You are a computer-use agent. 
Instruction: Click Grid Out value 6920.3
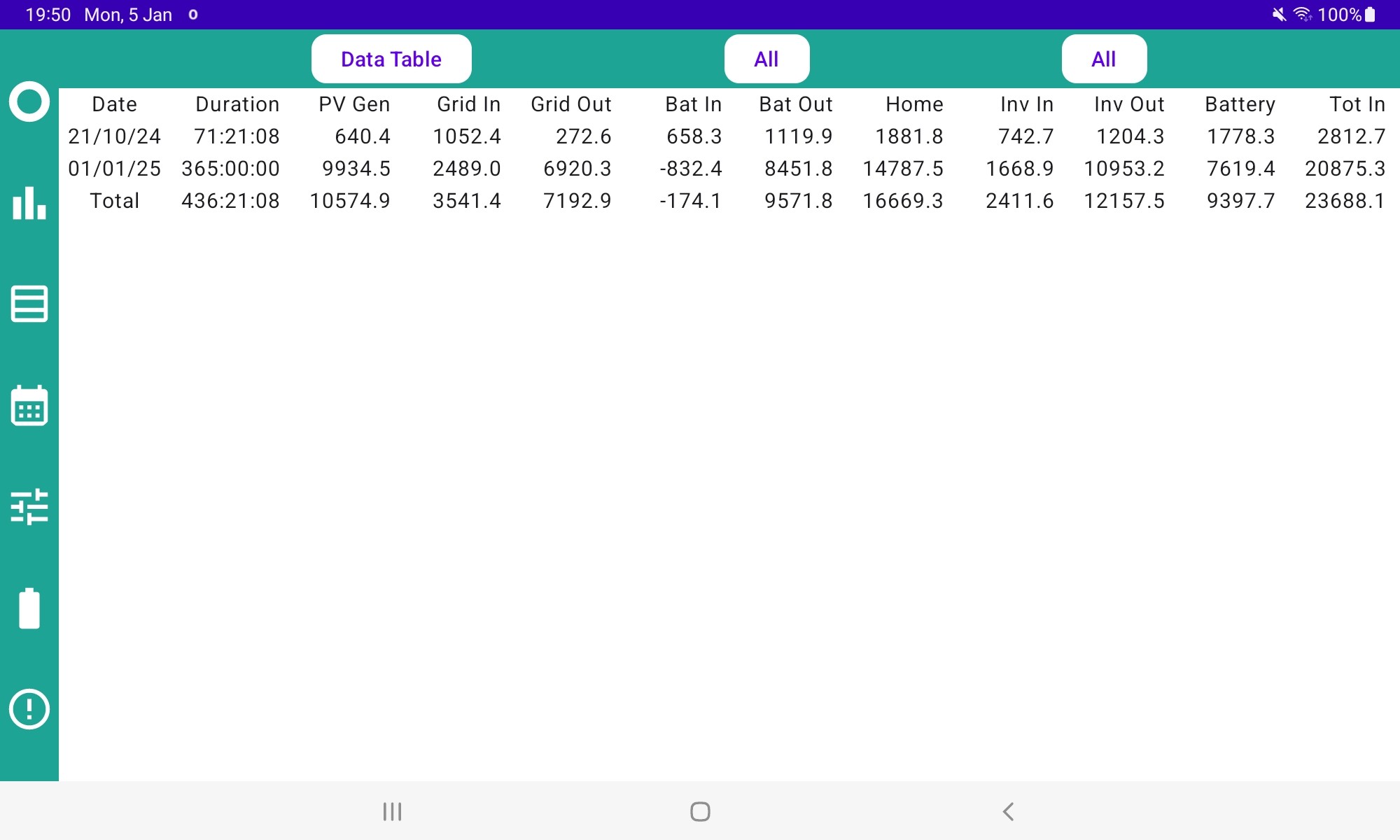[577, 169]
